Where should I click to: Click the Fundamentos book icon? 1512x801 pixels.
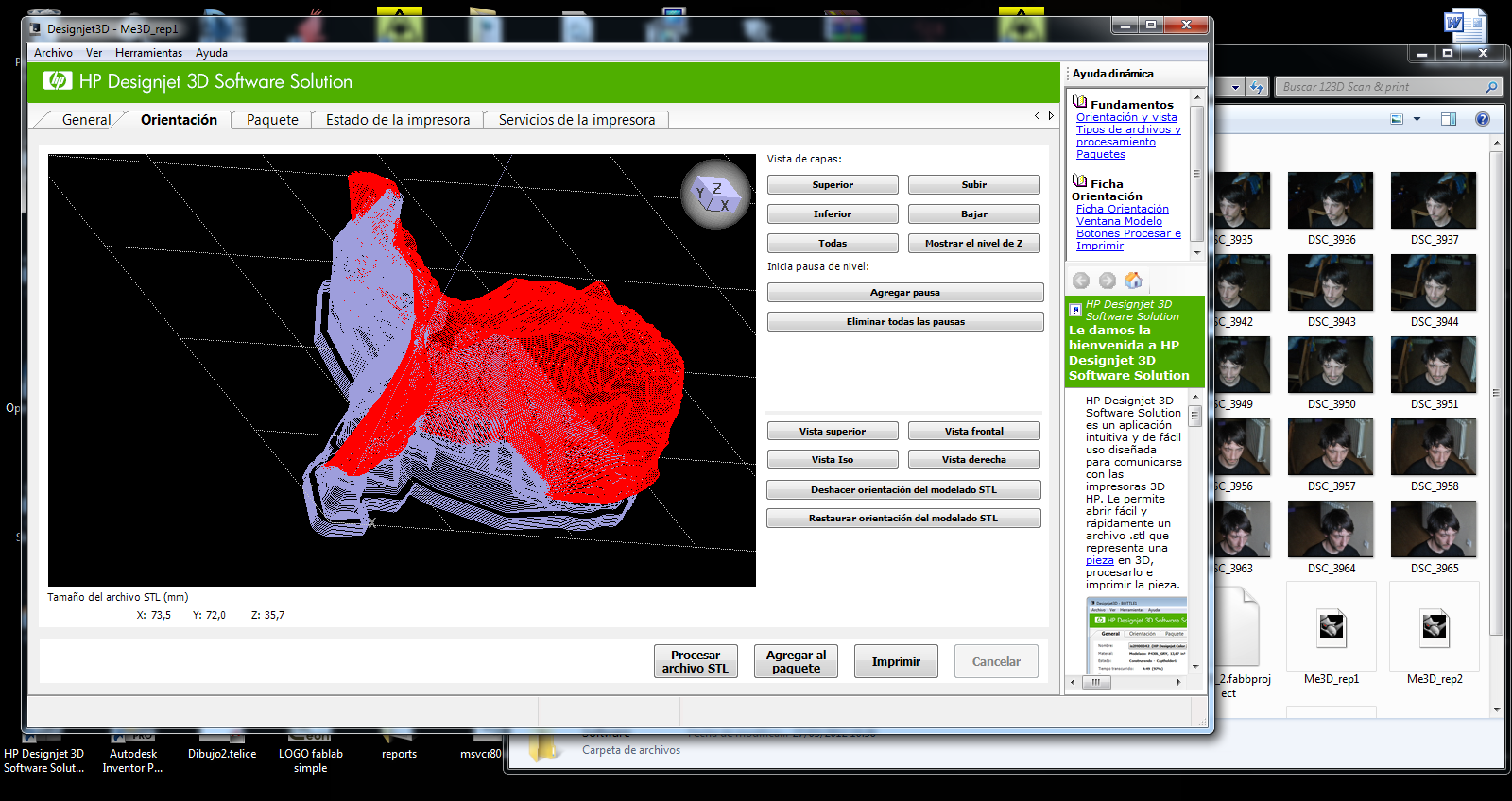click(x=1079, y=101)
